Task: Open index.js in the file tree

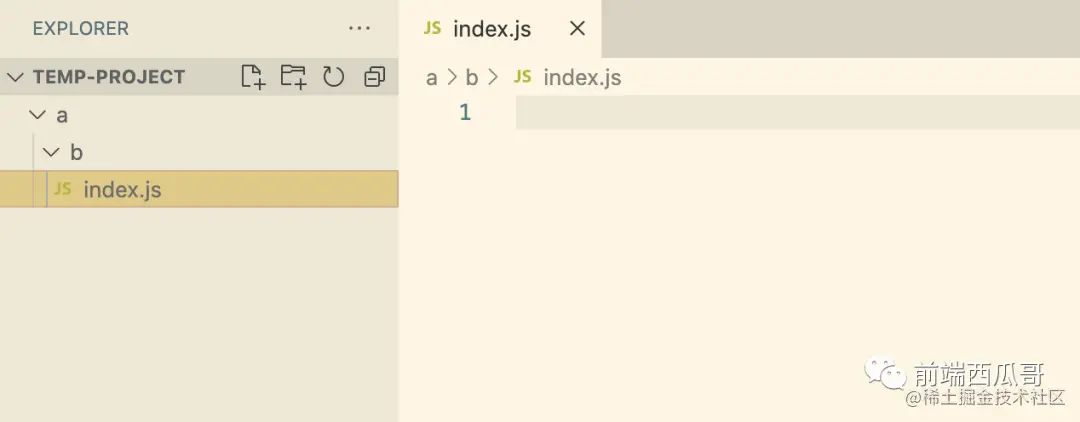Action: point(199,189)
